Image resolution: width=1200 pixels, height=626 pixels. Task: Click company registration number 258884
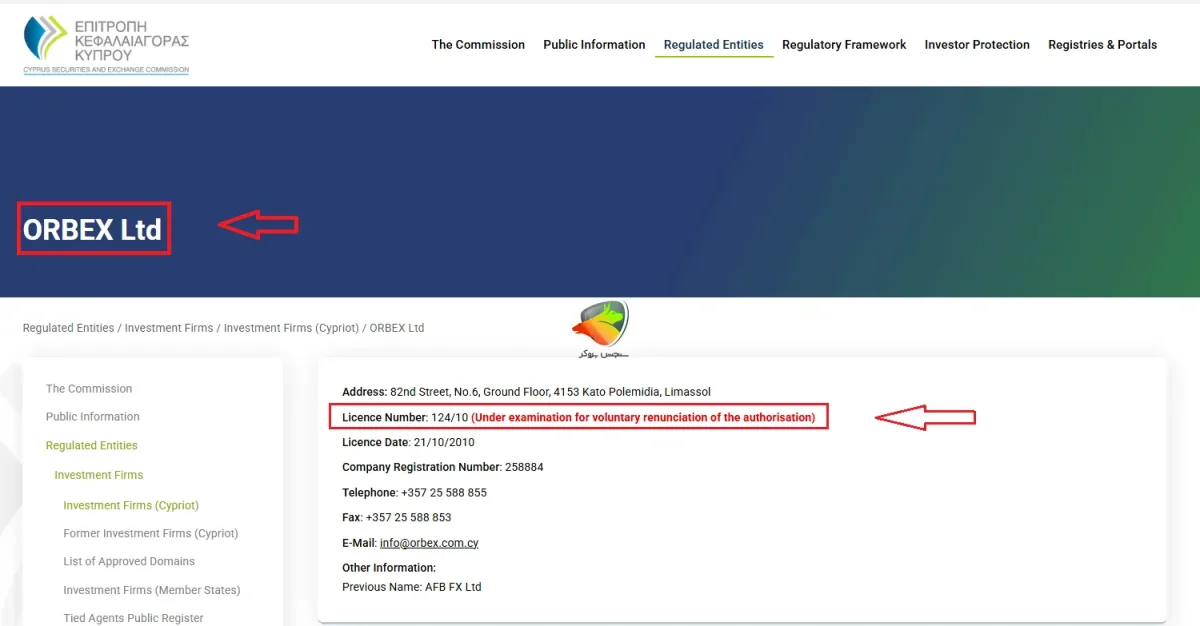524,467
